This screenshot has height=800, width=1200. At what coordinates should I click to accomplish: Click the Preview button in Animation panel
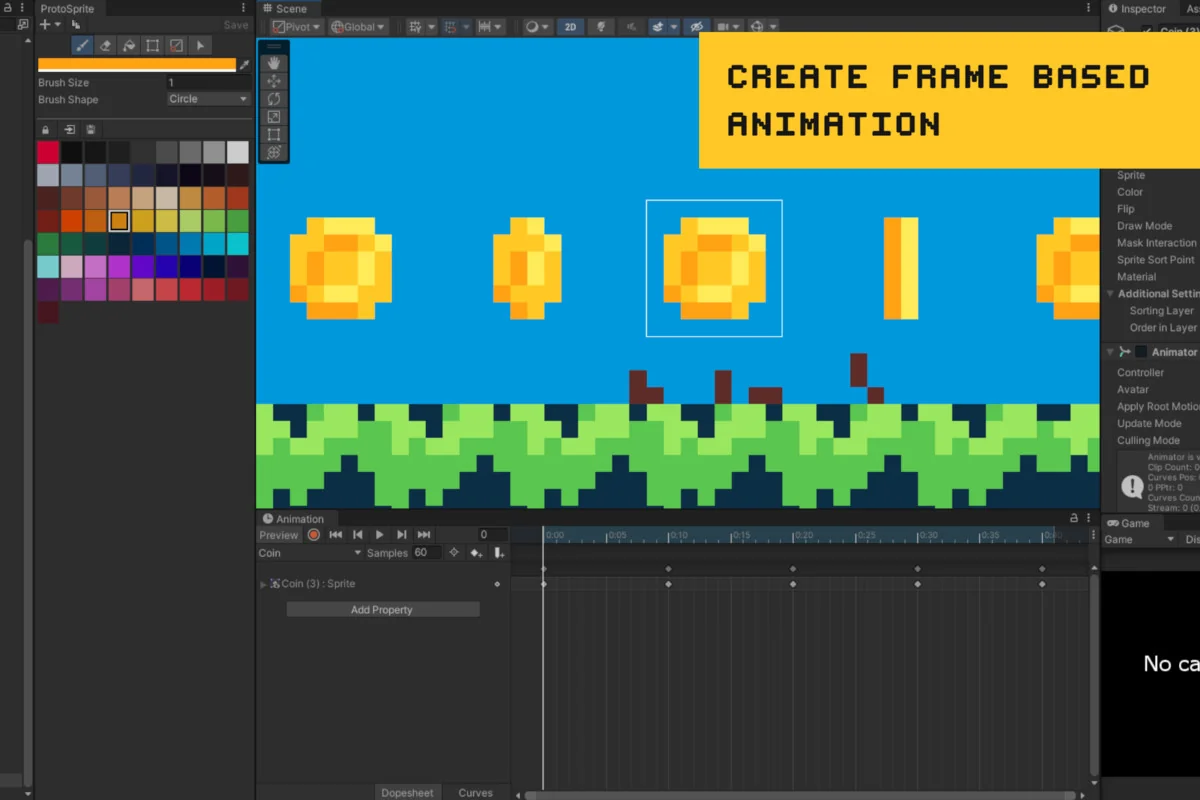point(278,535)
